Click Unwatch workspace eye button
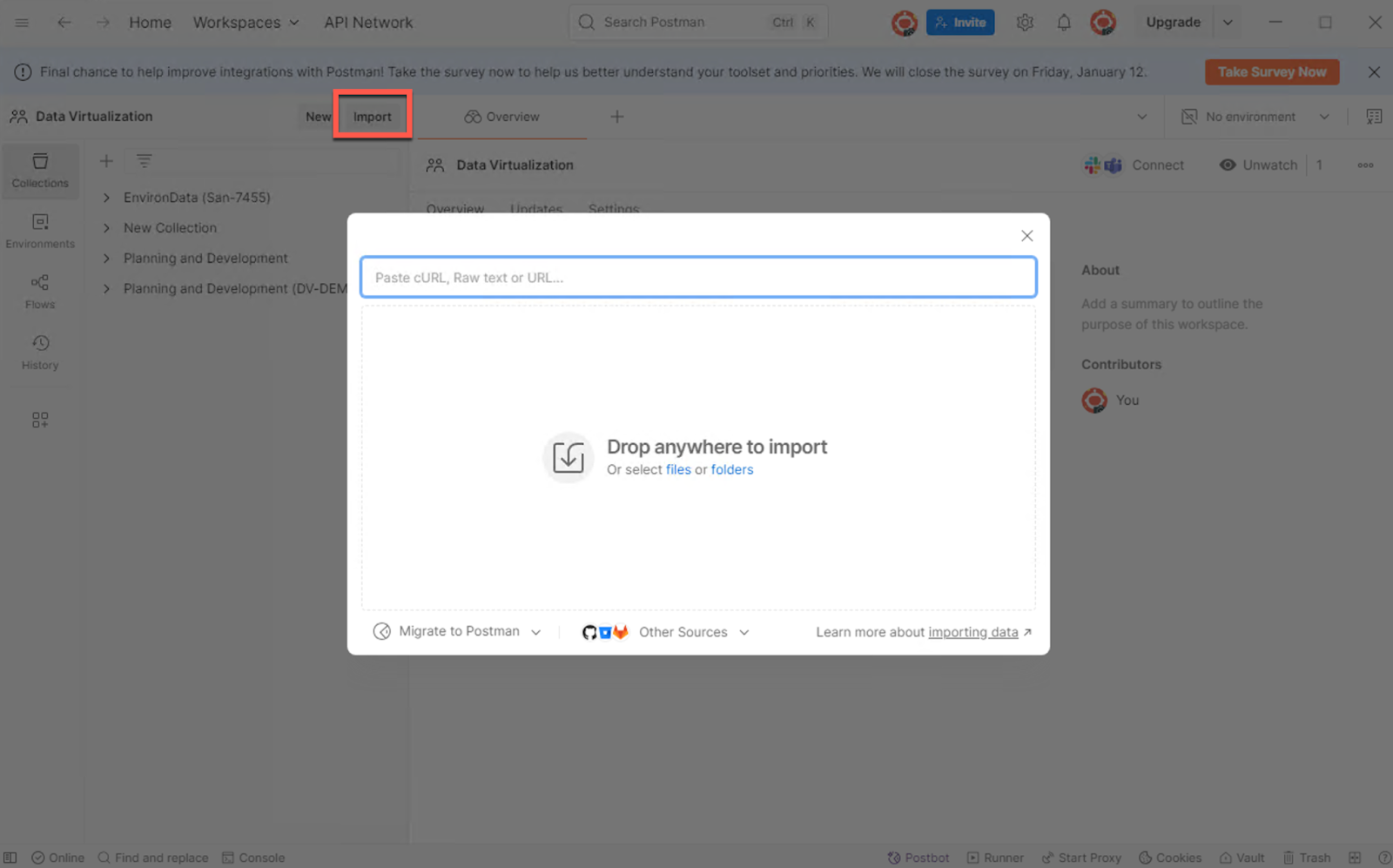 click(1258, 165)
